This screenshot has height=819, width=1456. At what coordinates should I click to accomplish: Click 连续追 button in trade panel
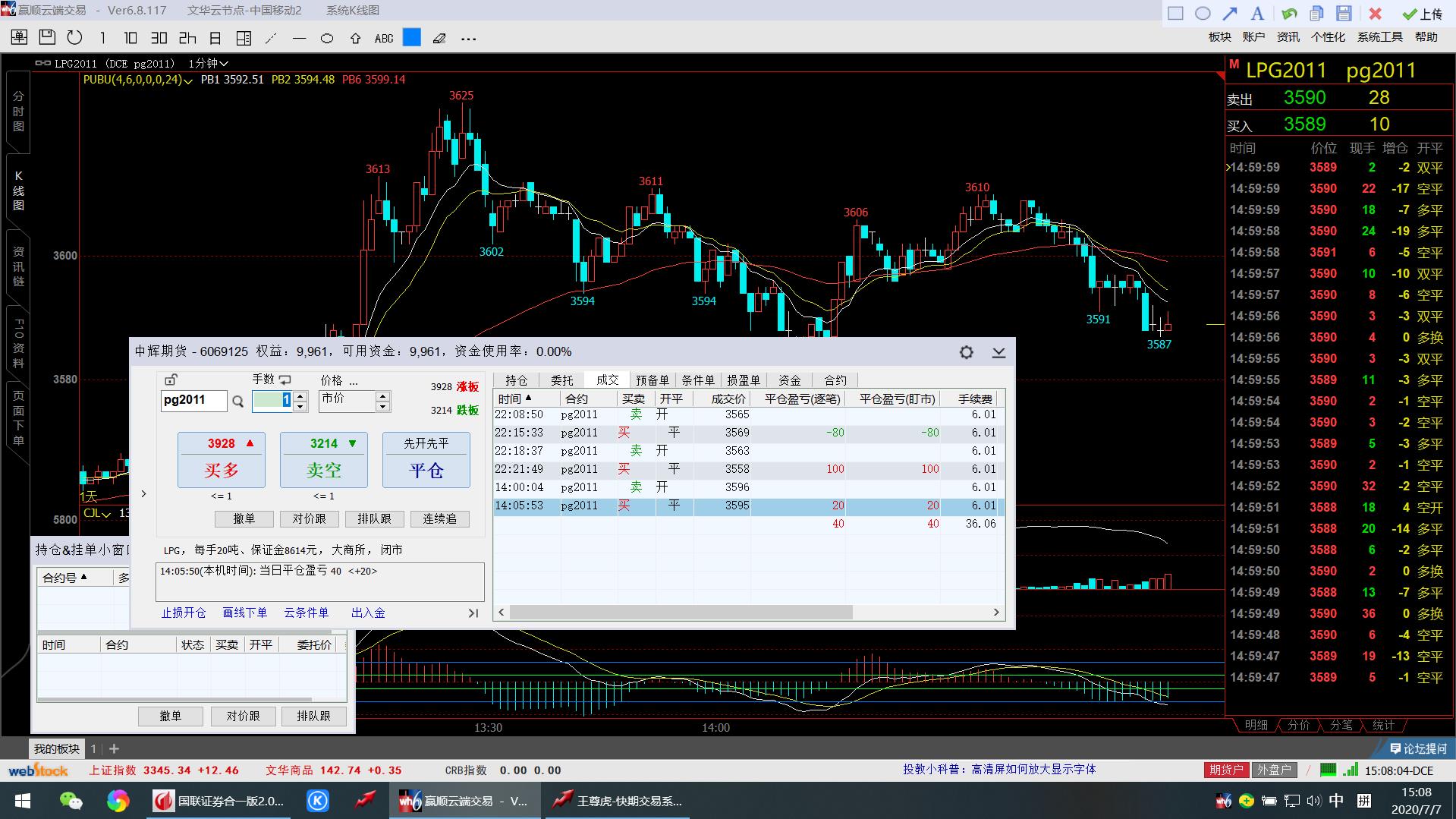[440, 519]
